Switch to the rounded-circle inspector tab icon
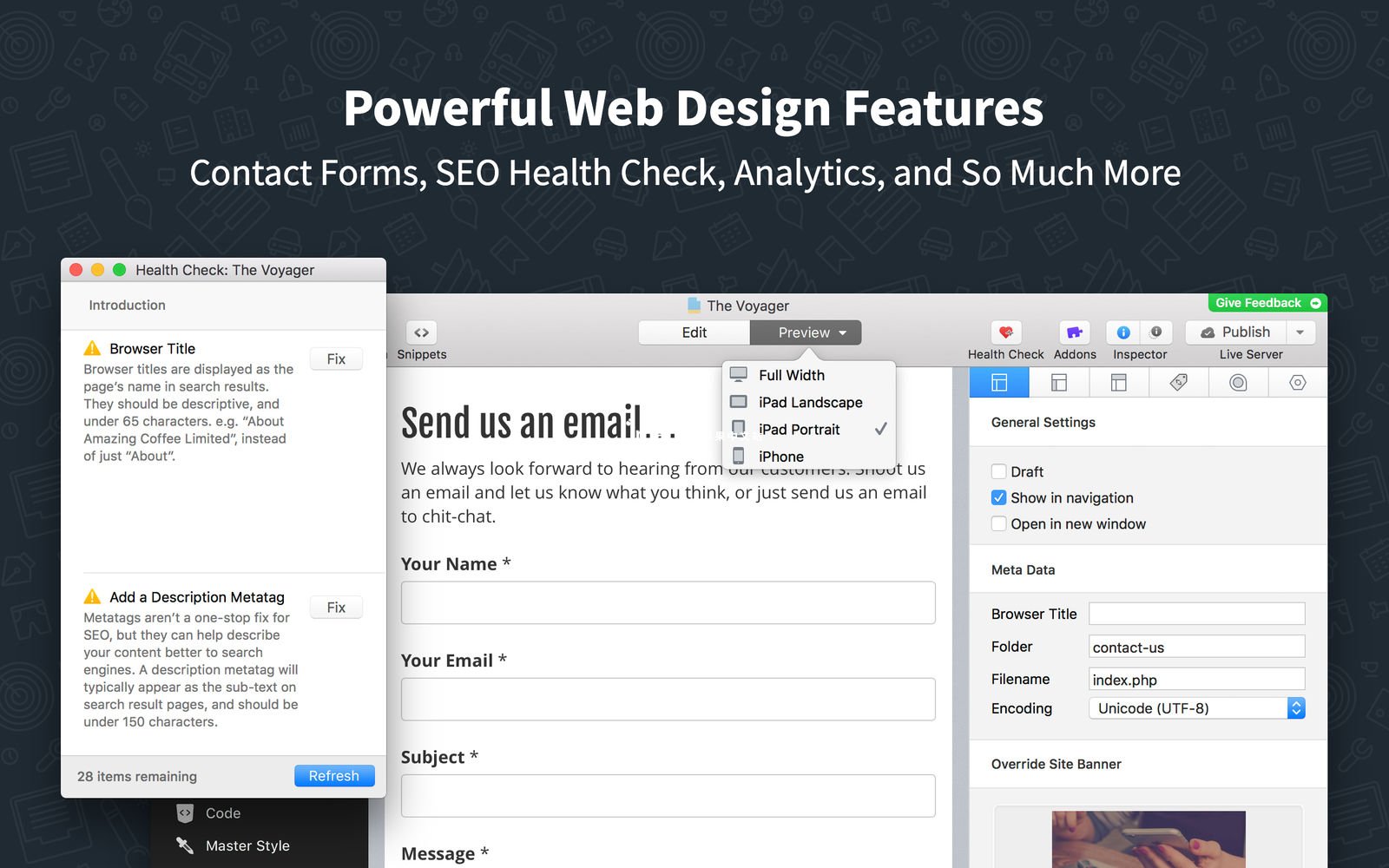The width and height of the screenshot is (1389, 868). point(1238,383)
